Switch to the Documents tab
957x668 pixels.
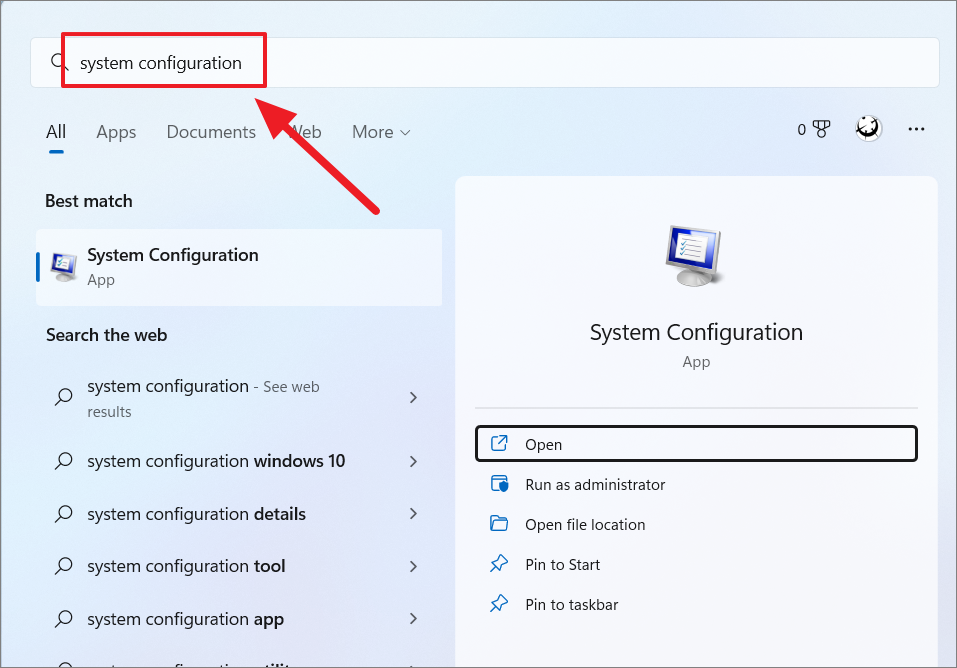211,132
